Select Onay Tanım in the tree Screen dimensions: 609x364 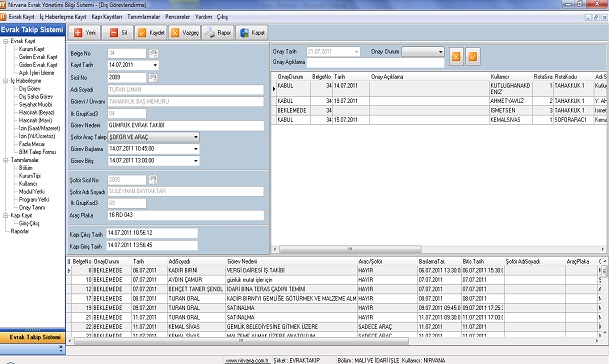point(32,207)
